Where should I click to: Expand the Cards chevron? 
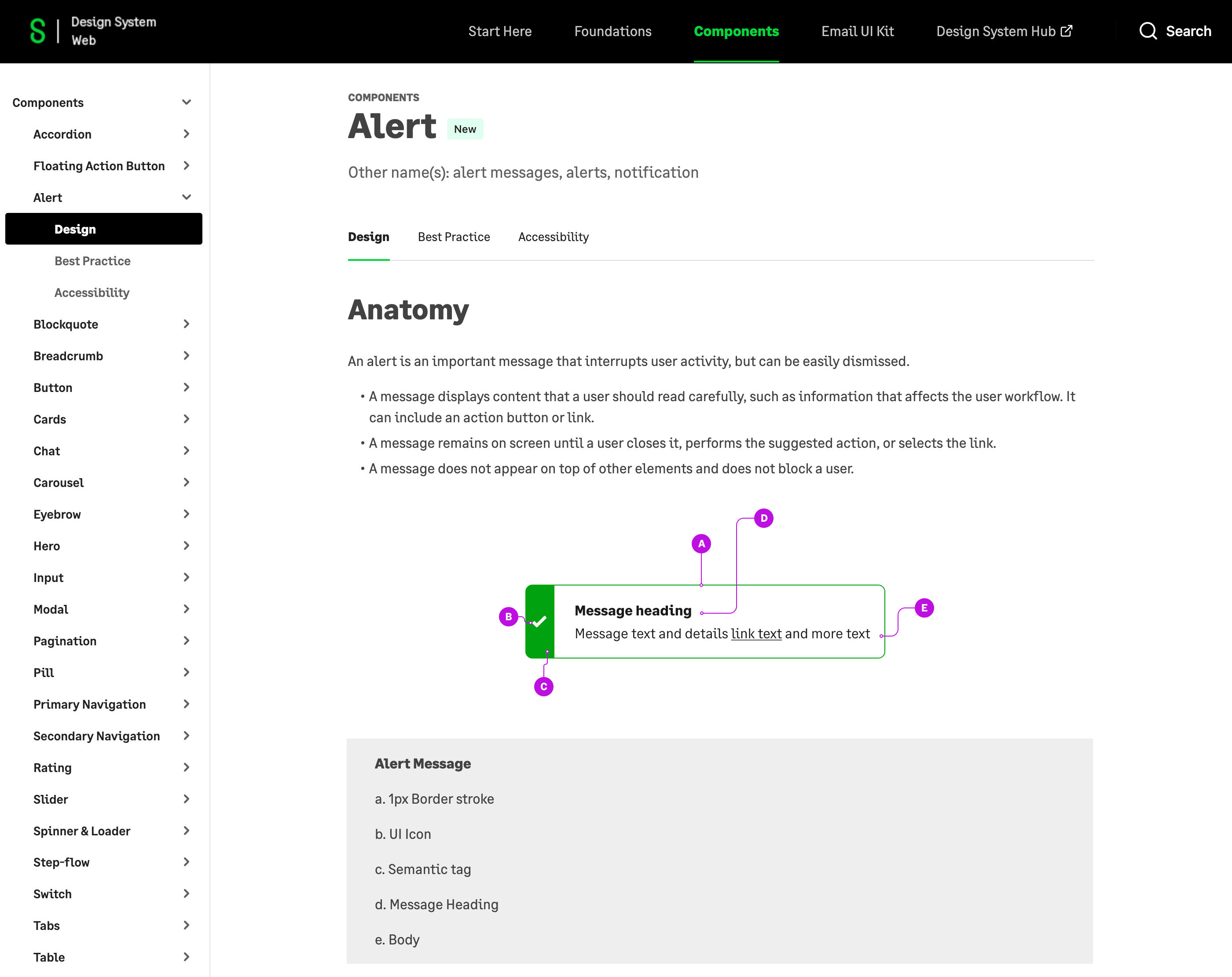[x=186, y=419]
